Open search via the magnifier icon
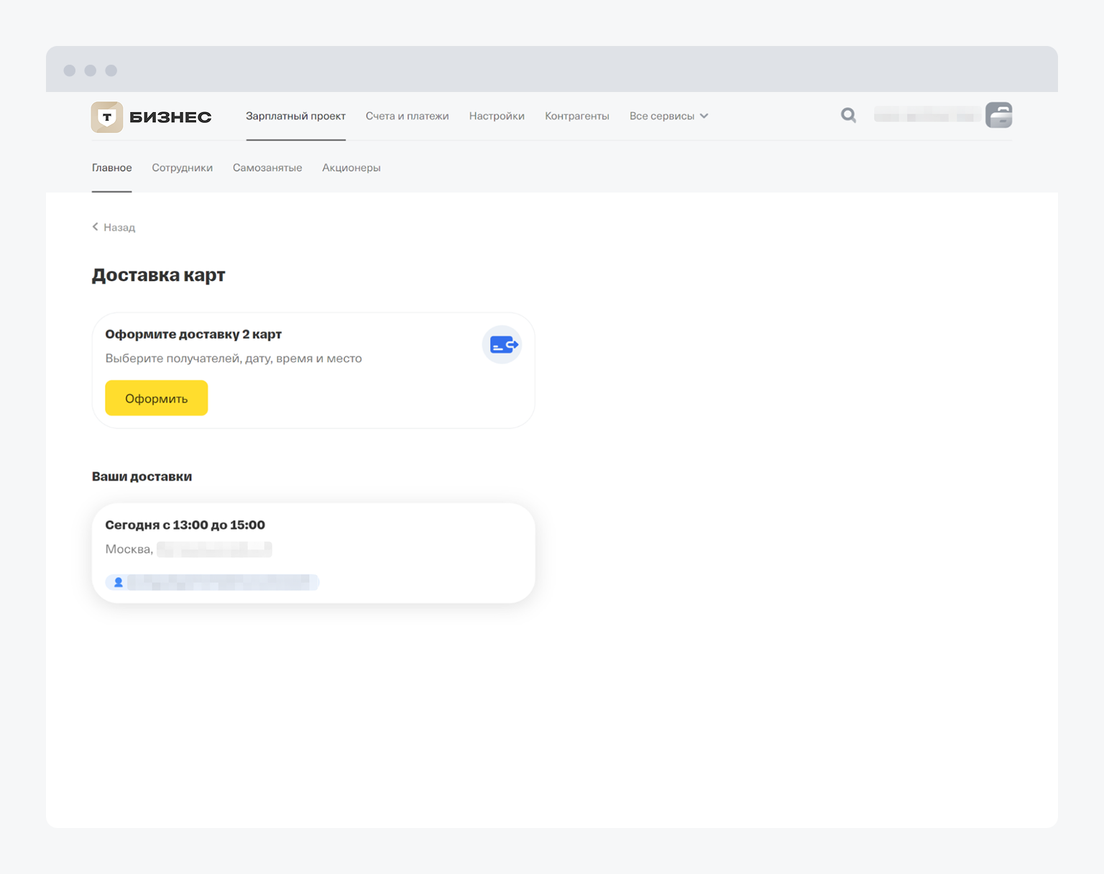This screenshot has height=874, width=1104. [848, 116]
